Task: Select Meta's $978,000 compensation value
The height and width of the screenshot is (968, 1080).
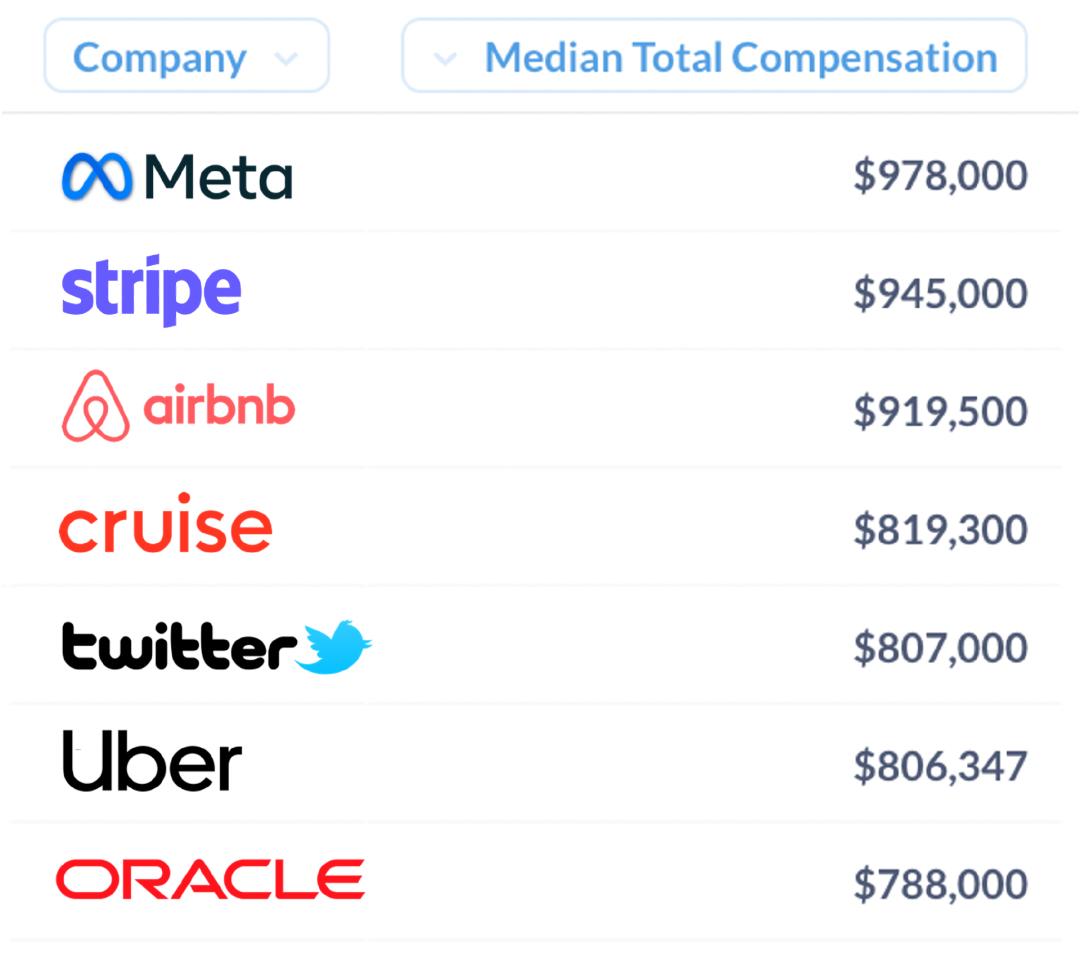Action: pyautogui.click(x=940, y=176)
